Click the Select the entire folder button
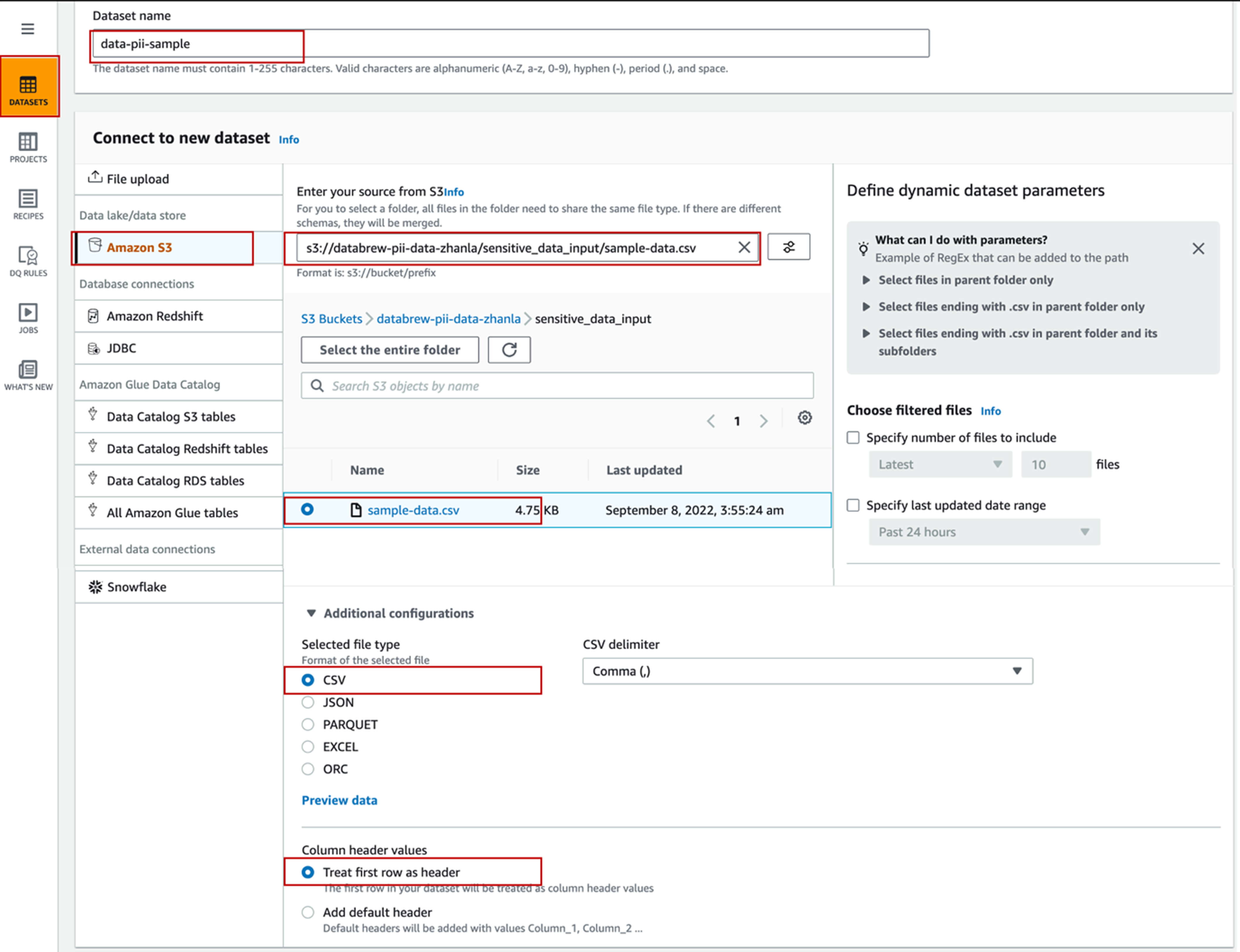The width and height of the screenshot is (1240, 952). (x=389, y=350)
